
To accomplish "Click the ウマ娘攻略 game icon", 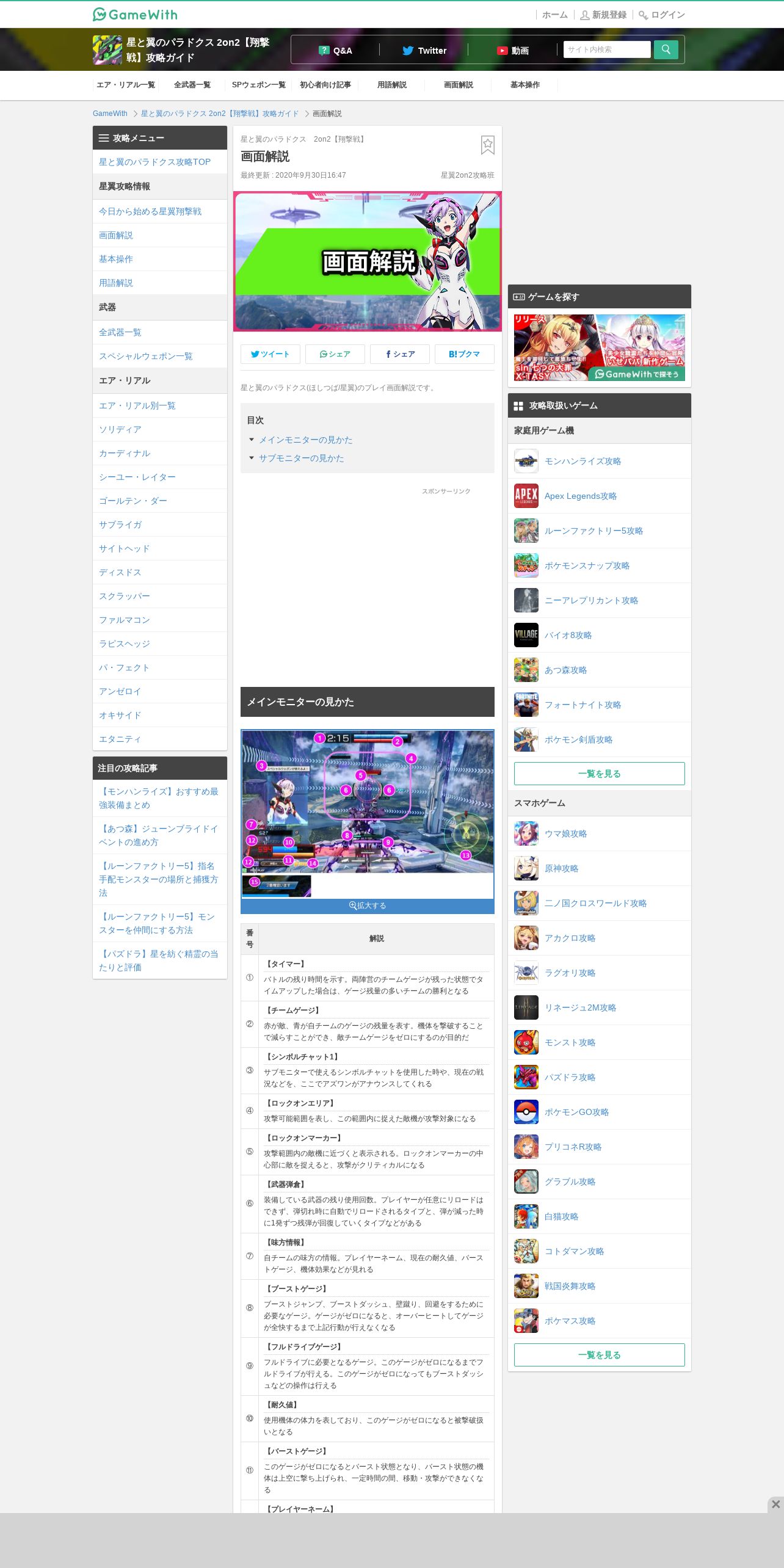I will click(526, 833).
